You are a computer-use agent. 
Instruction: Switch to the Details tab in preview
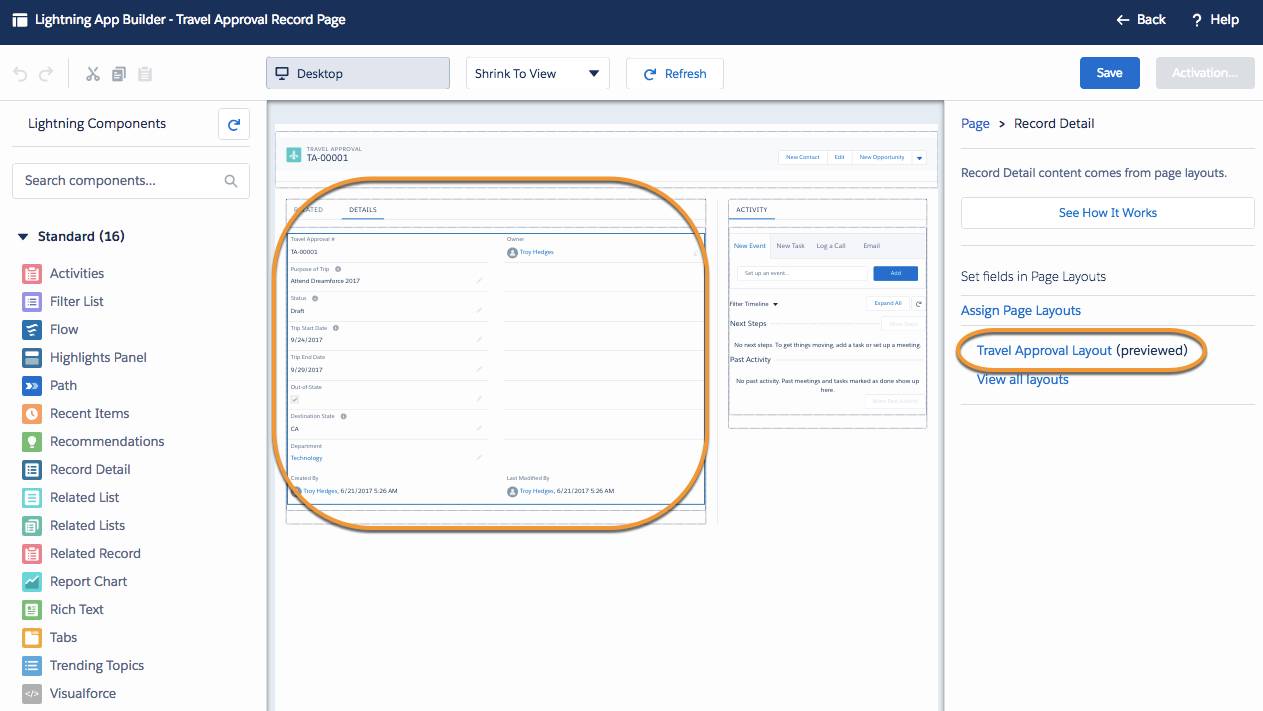point(363,210)
